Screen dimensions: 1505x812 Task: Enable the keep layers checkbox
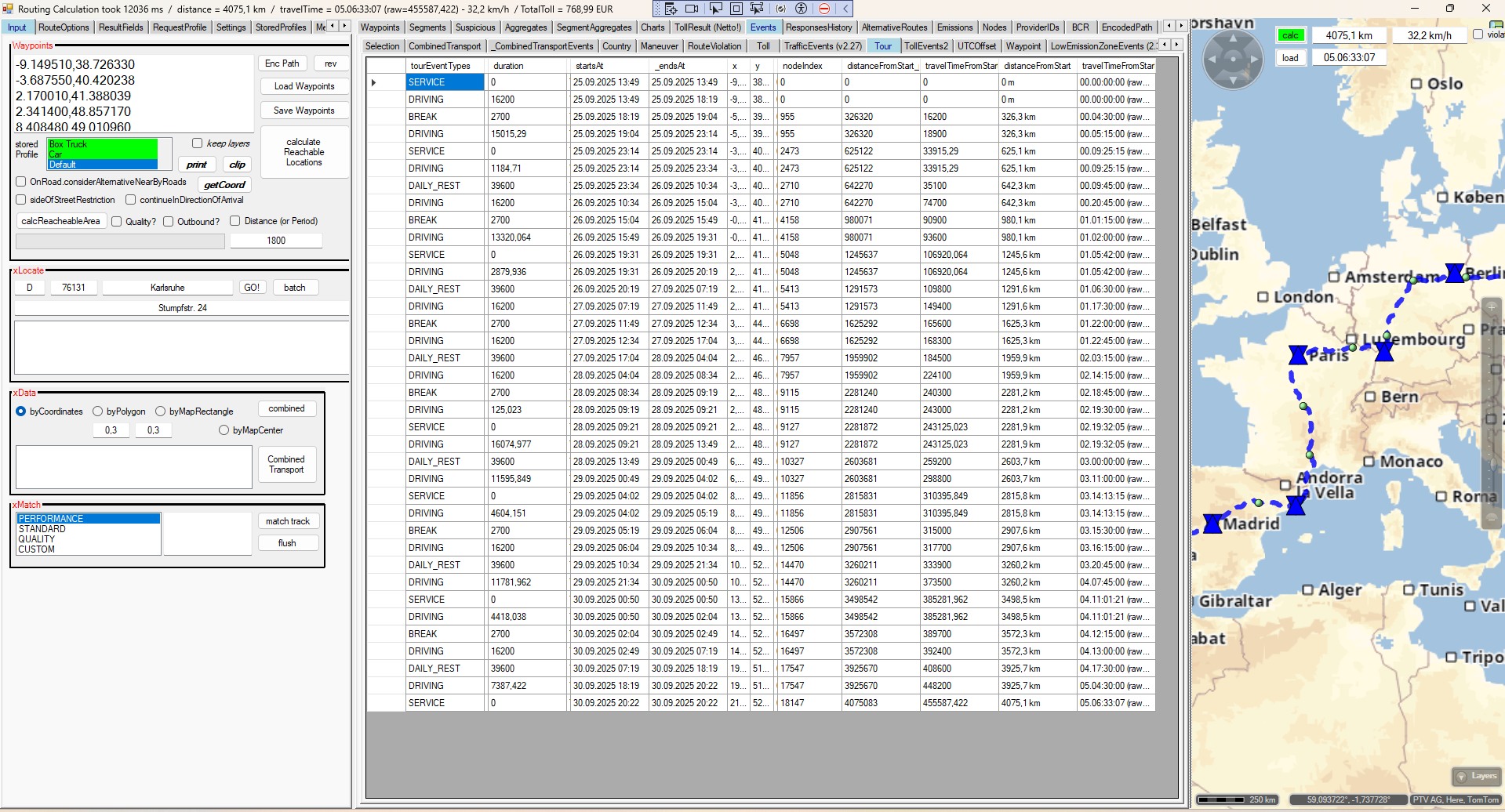click(198, 143)
